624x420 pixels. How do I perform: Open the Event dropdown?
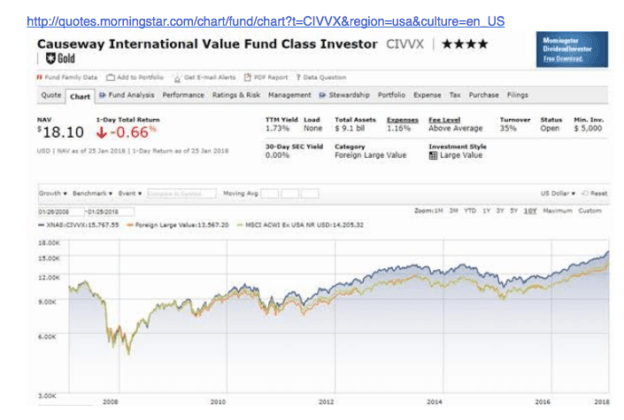pyautogui.click(x=127, y=192)
